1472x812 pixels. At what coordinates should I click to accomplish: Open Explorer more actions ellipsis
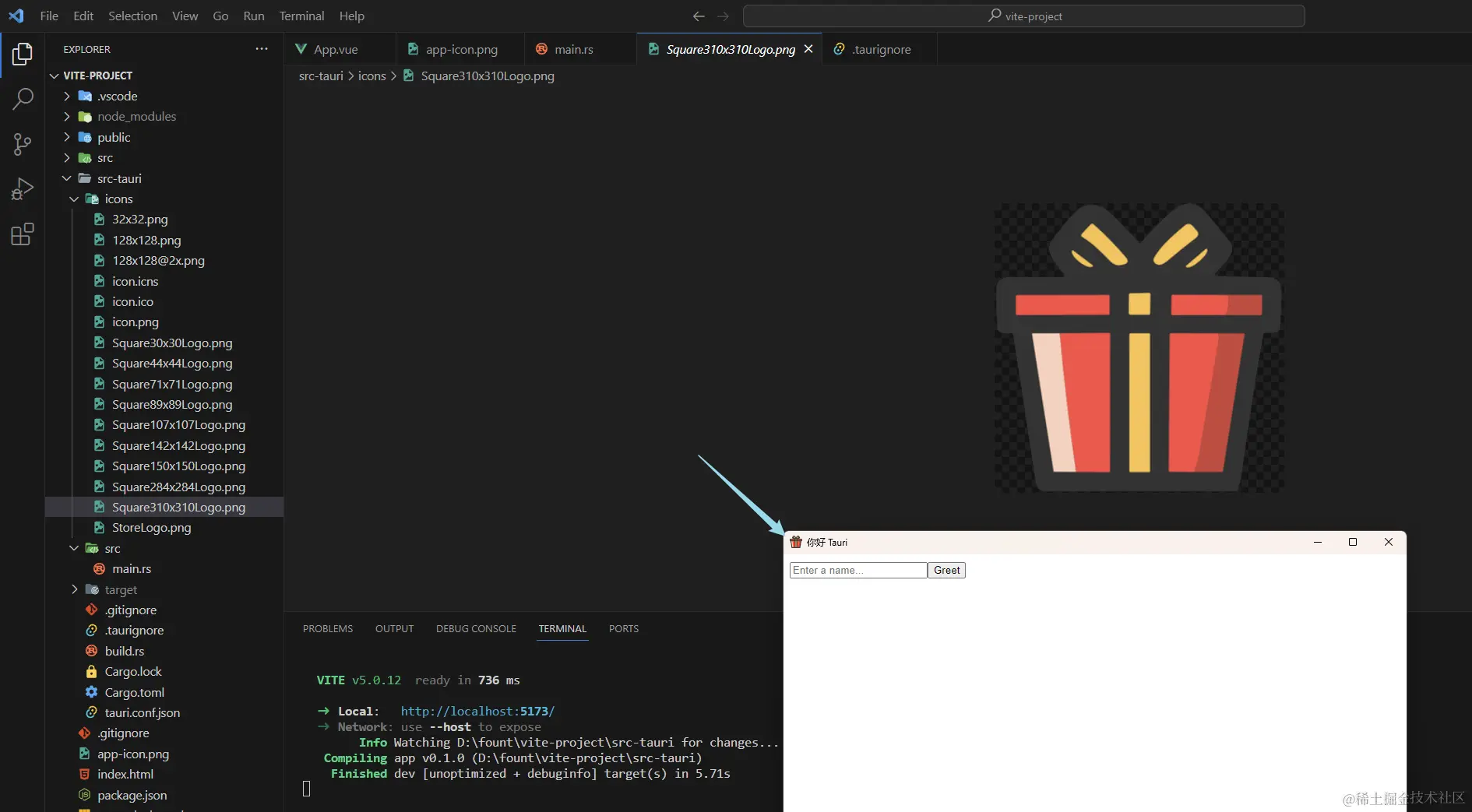(262, 49)
